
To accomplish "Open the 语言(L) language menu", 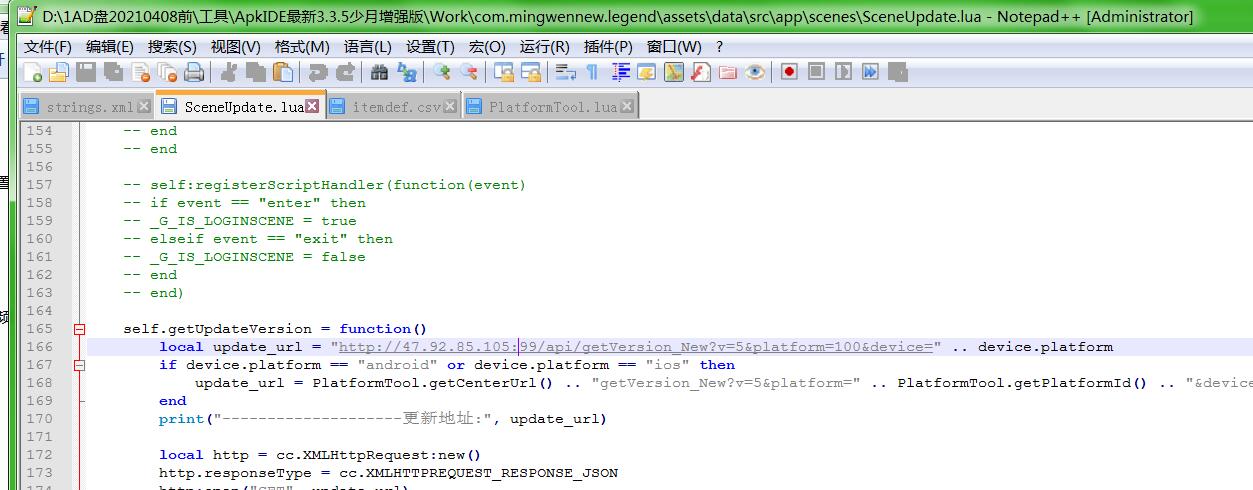I will pyautogui.click(x=367, y=47).
